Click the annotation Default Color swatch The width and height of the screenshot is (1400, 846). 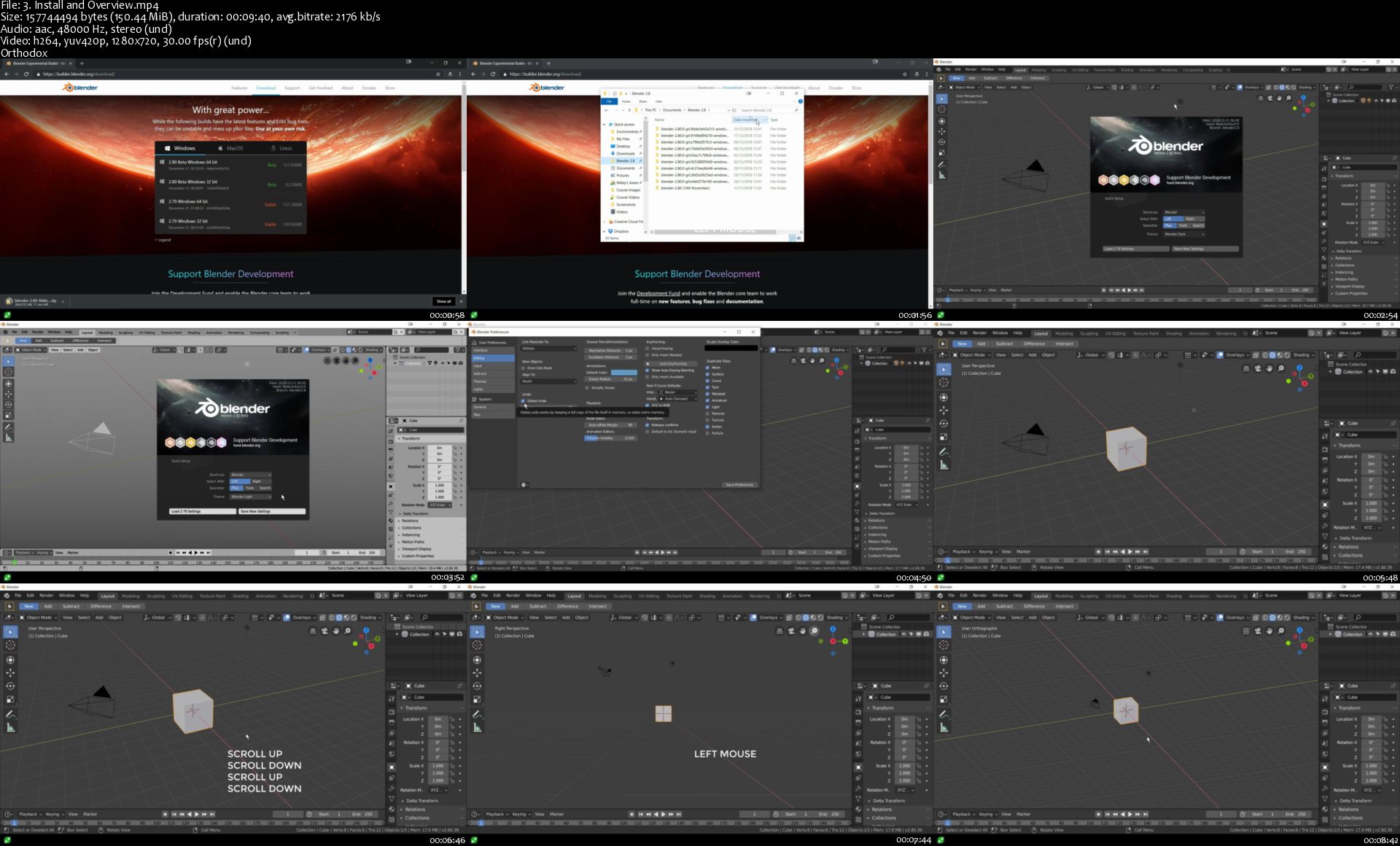pos(623,372)
